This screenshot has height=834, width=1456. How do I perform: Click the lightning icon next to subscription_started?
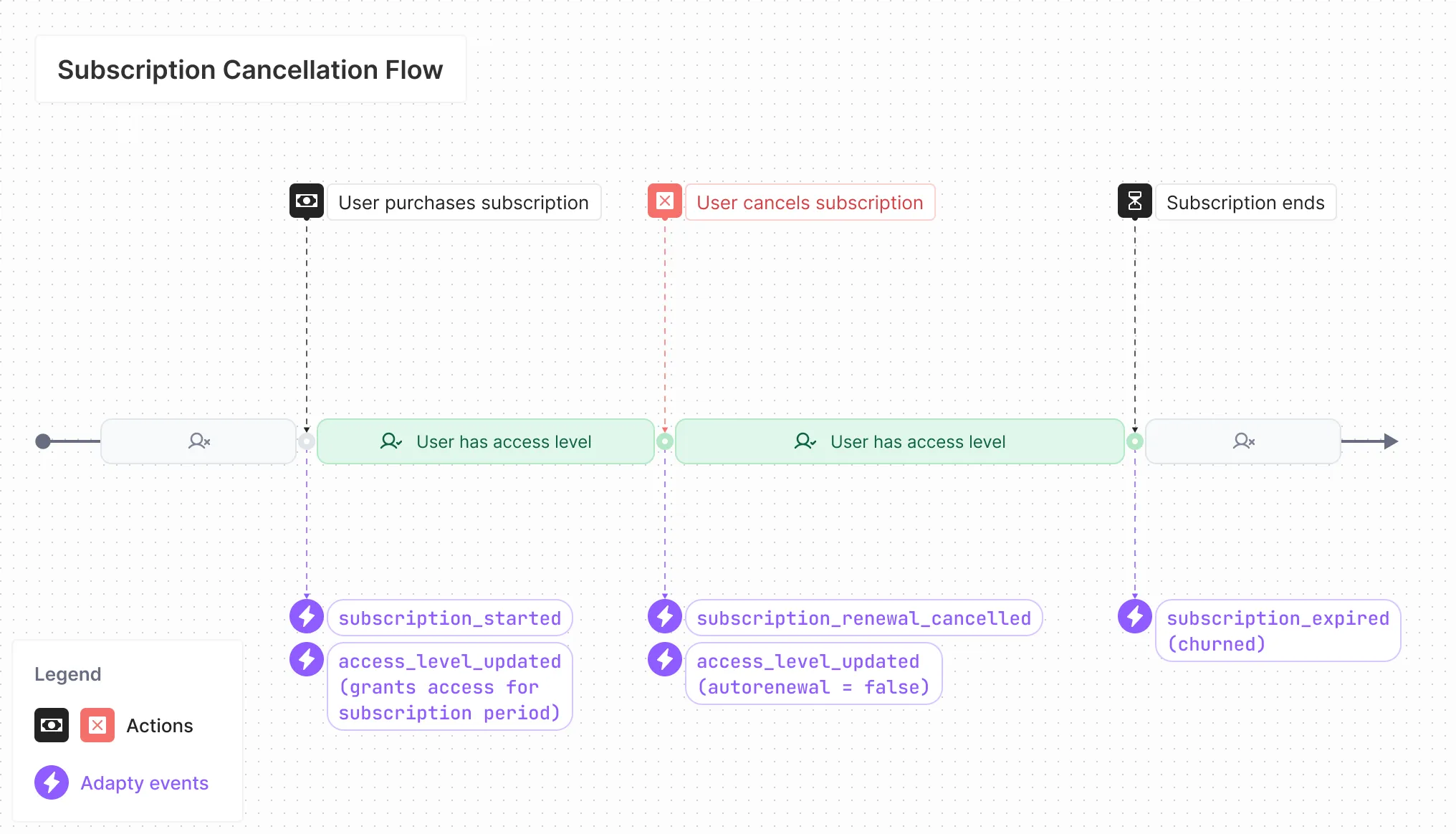pyautogui.click(x=307, y=617)
